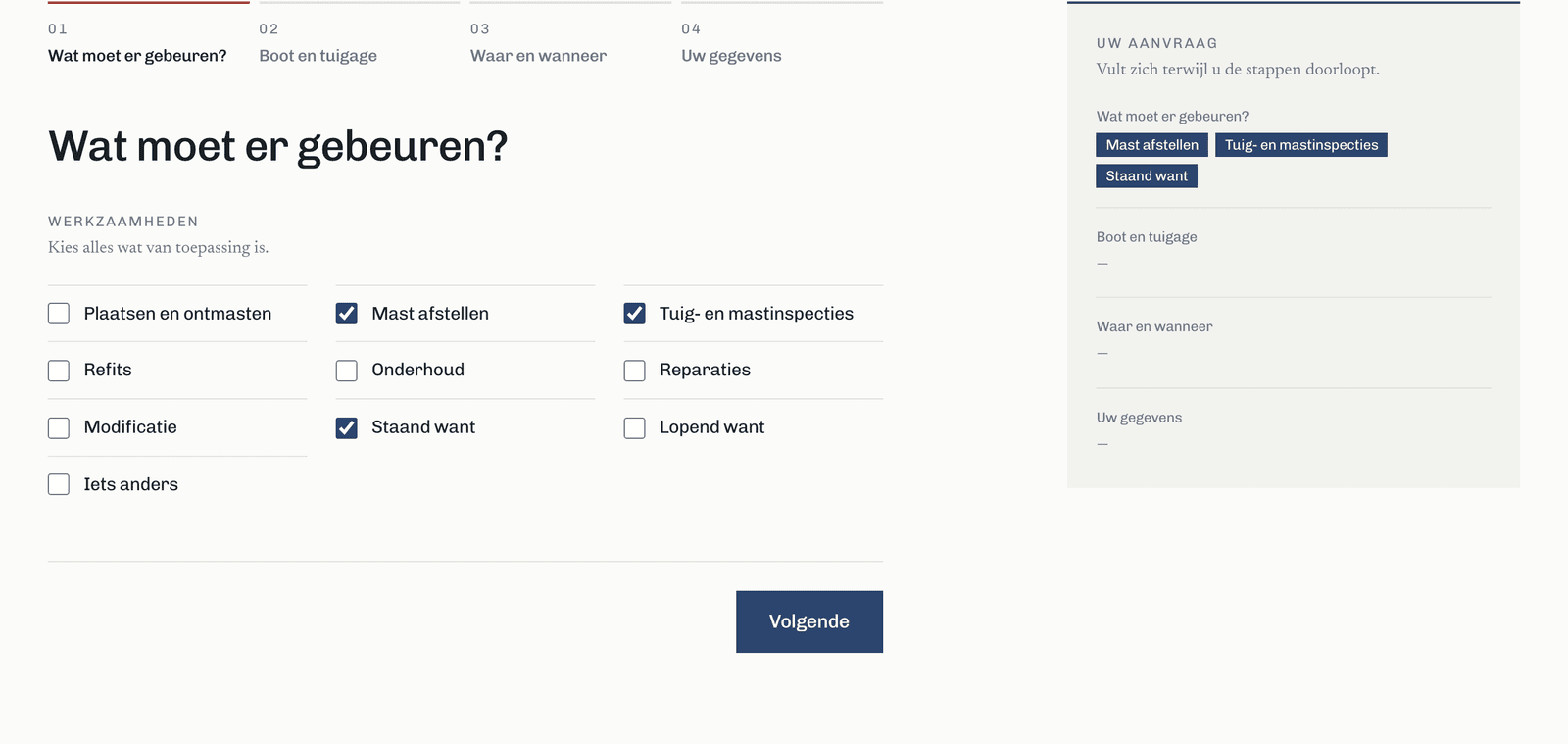Click the main heading Wat moet er gebeuren?
The image size is (1568, 744).
(x=278, y=147)
